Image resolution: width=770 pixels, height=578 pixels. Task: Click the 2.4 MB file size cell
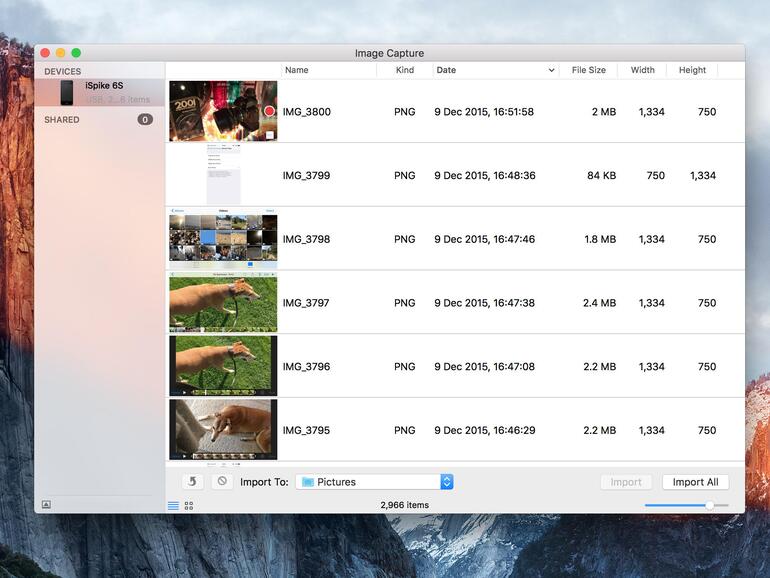point(600,303)
